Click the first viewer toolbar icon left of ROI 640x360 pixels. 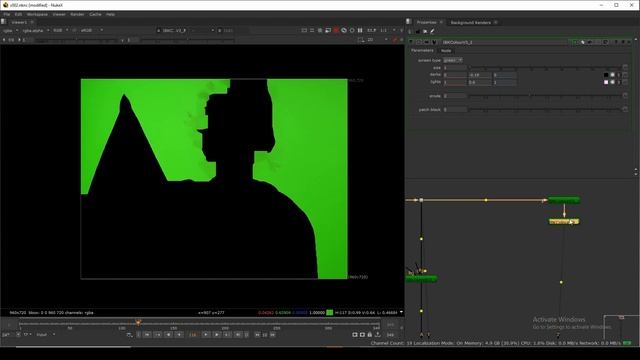[304, 30]
